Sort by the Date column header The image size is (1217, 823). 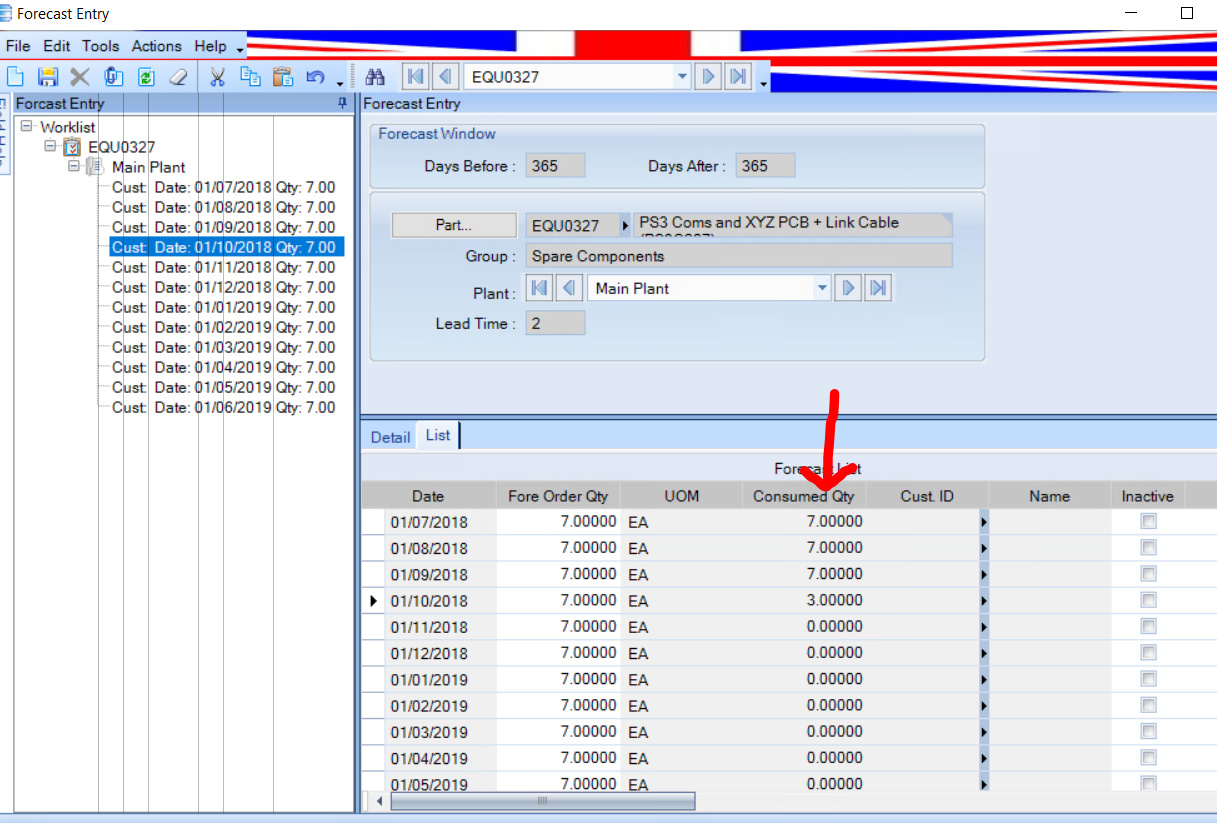click(428, 496)
